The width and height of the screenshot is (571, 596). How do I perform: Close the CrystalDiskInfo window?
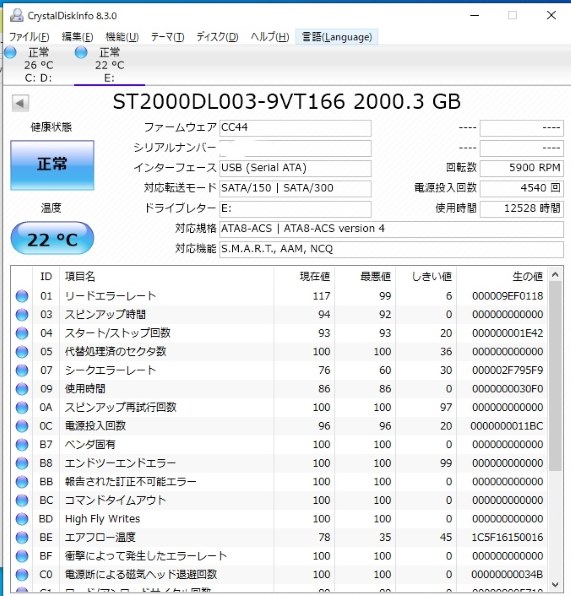click(551, 16)
